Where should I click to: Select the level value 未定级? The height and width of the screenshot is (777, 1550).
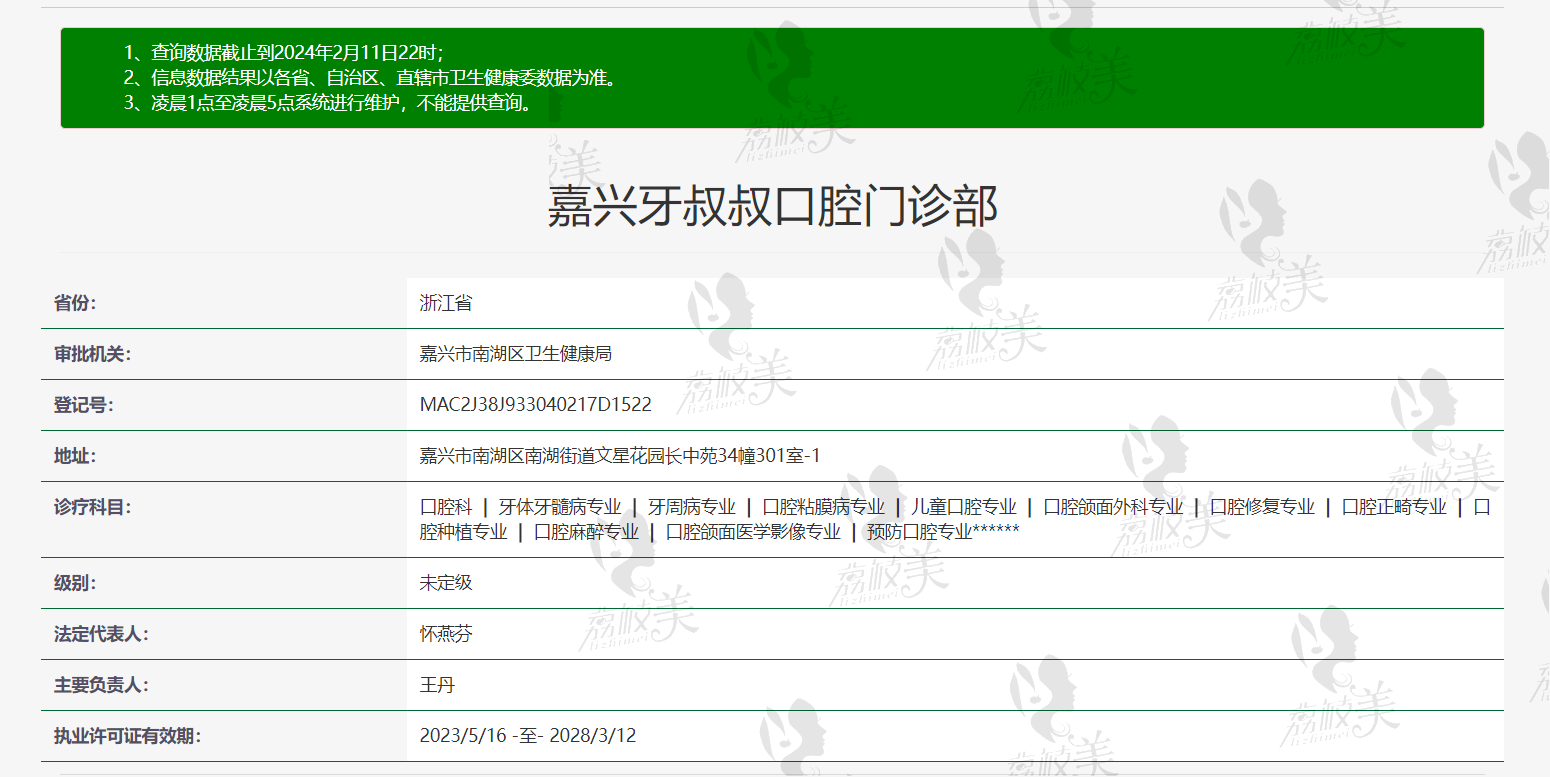coord(446,583)
